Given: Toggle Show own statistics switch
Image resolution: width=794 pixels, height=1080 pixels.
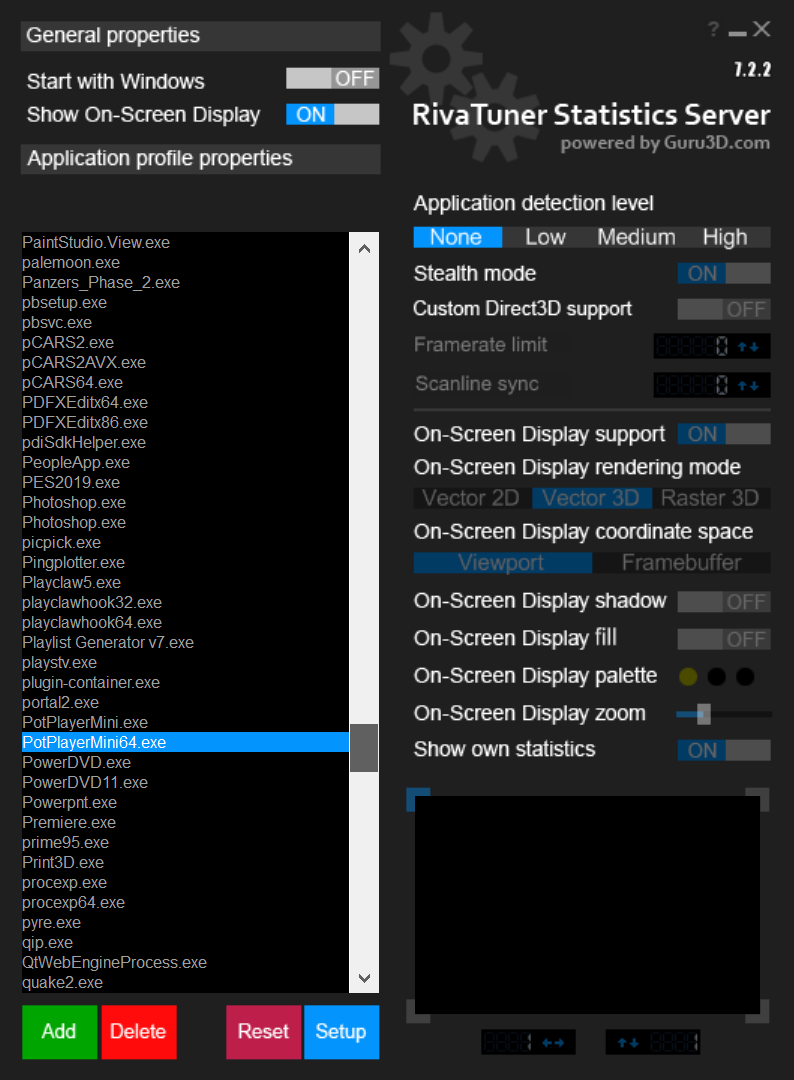Looking at the screenshot, I should click(x=724, y=750).
